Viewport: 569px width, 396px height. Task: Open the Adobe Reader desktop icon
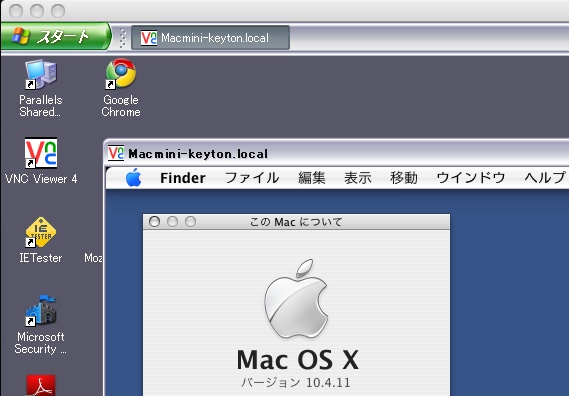[x=41, y=385]
